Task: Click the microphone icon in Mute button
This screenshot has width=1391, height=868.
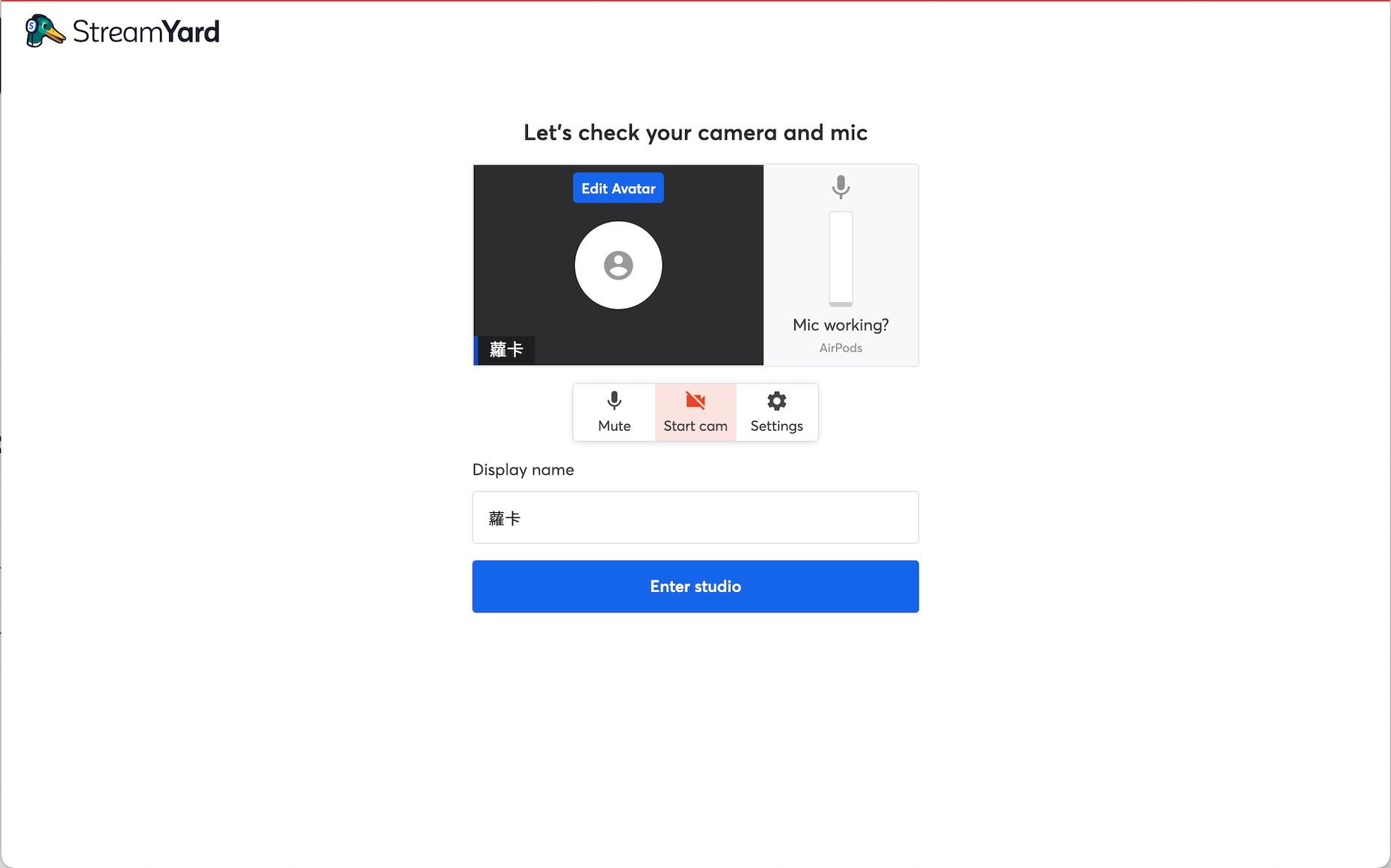Action: pyautogui.click(x=614, y=401)
